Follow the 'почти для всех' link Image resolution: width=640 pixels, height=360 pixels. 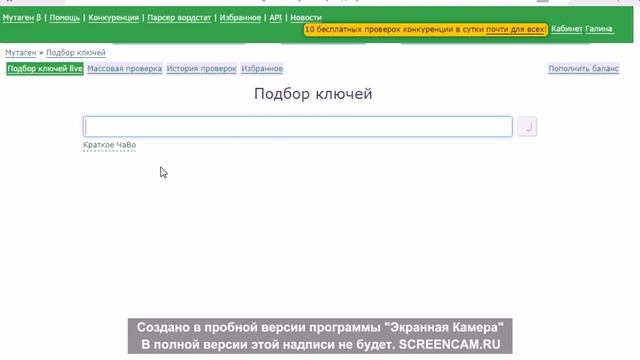click(x=516, y=29)
